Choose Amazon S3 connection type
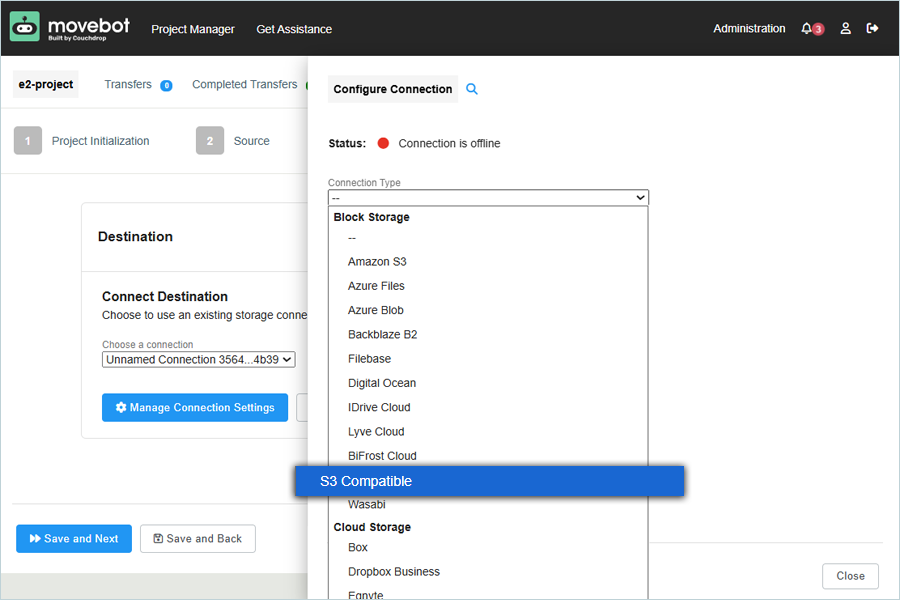Screen dimensions: 900x600 point(377,262)
